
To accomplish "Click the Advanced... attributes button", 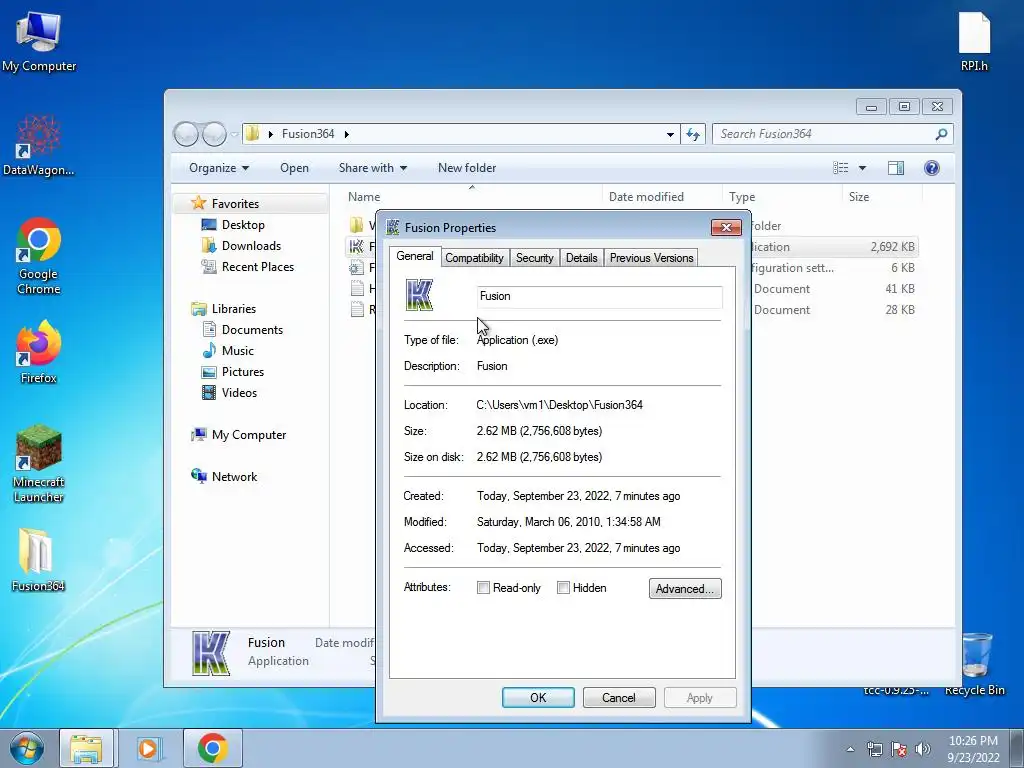I will 685,588.
